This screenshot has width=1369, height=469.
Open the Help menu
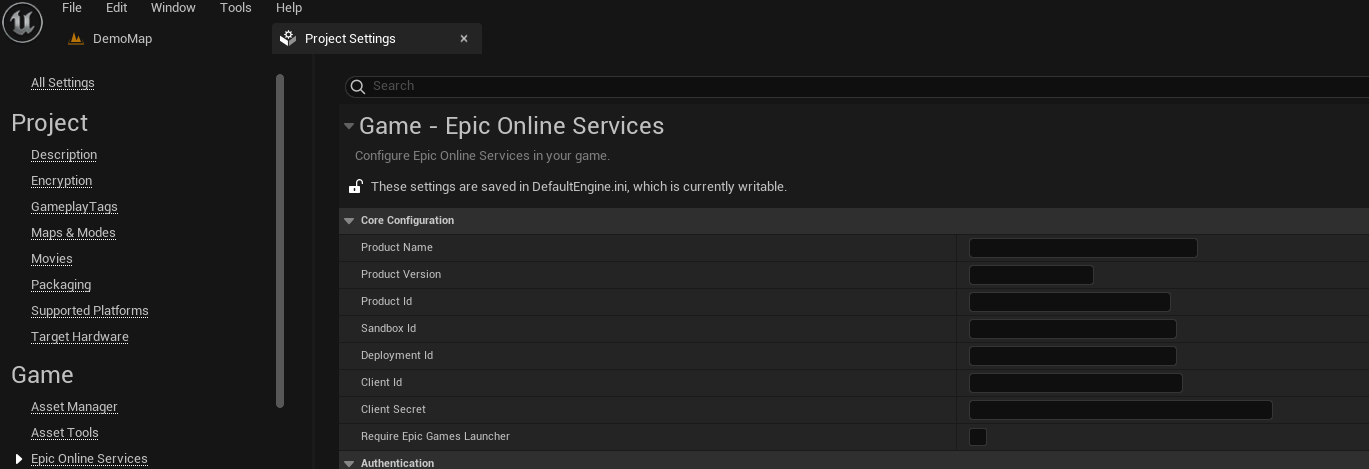tap(289, 8)
